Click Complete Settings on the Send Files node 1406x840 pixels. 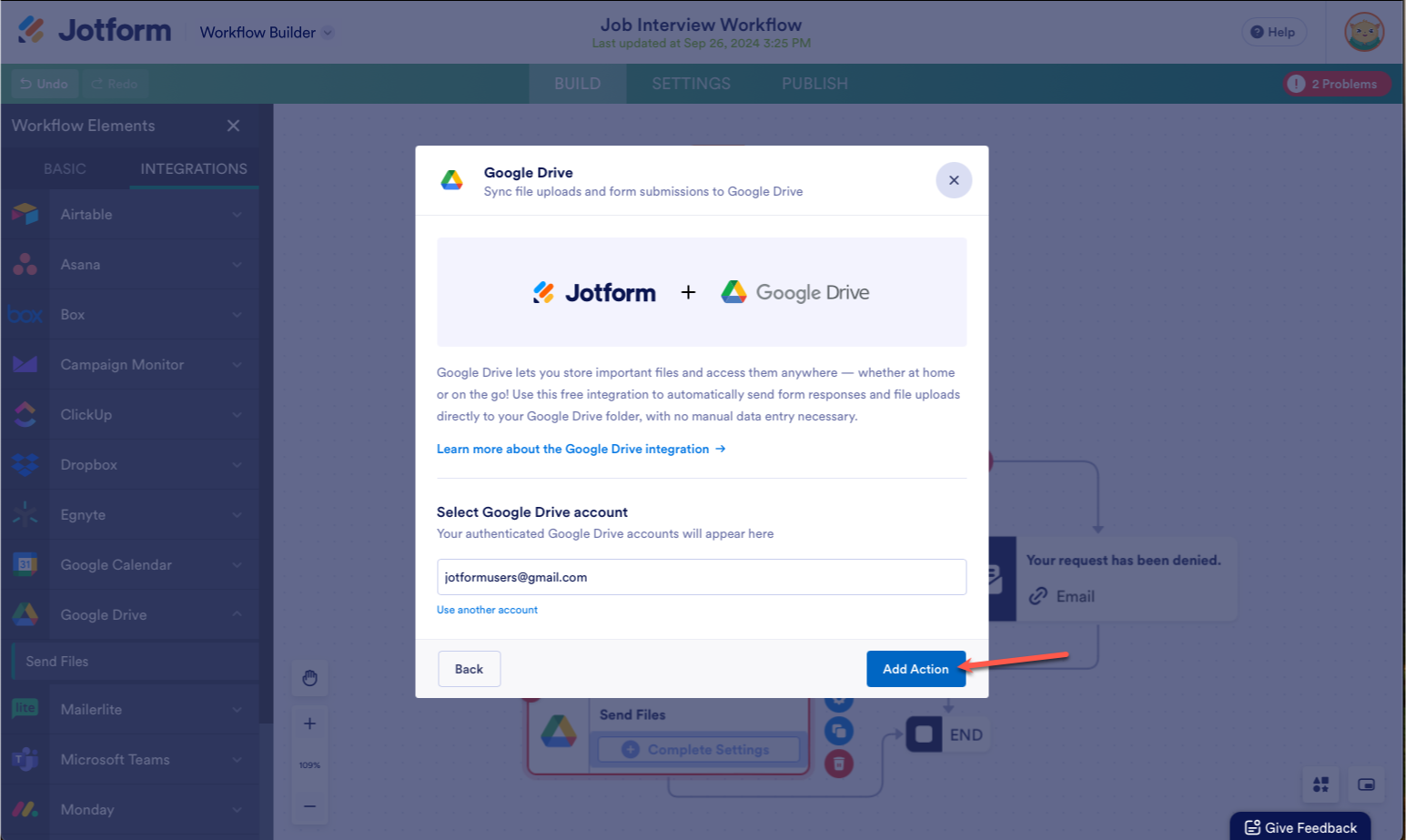(x=698, y=750)
